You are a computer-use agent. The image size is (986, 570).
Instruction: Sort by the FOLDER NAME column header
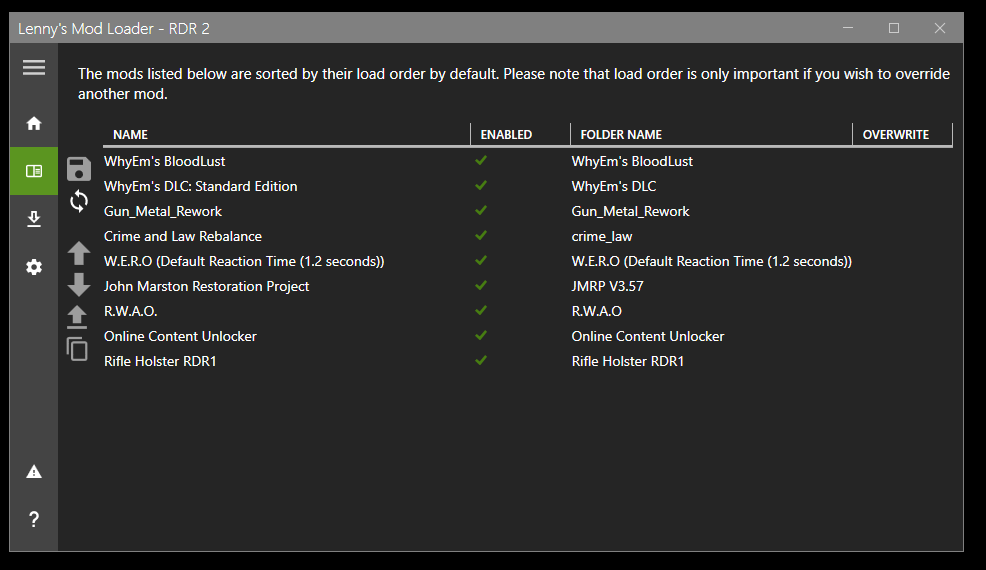[x=621, y=135]
